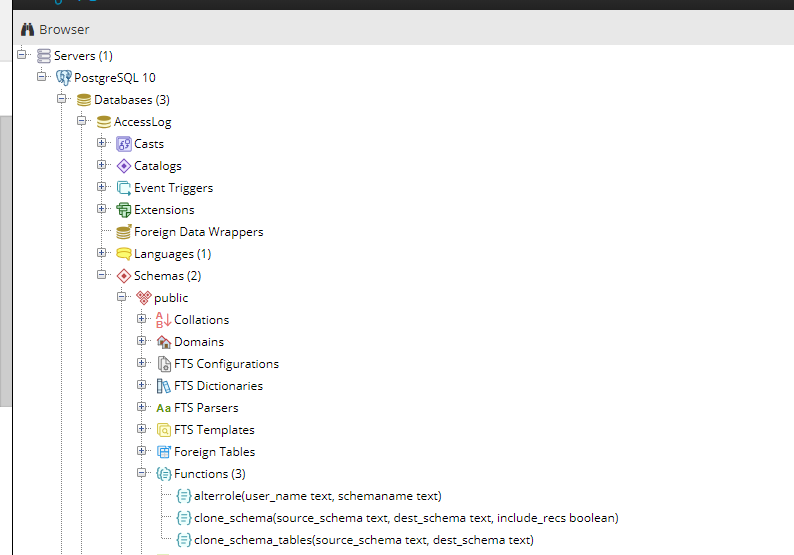Select the public schema label
Viewport: 794px width, 555px height.
[x=171, y=298]
